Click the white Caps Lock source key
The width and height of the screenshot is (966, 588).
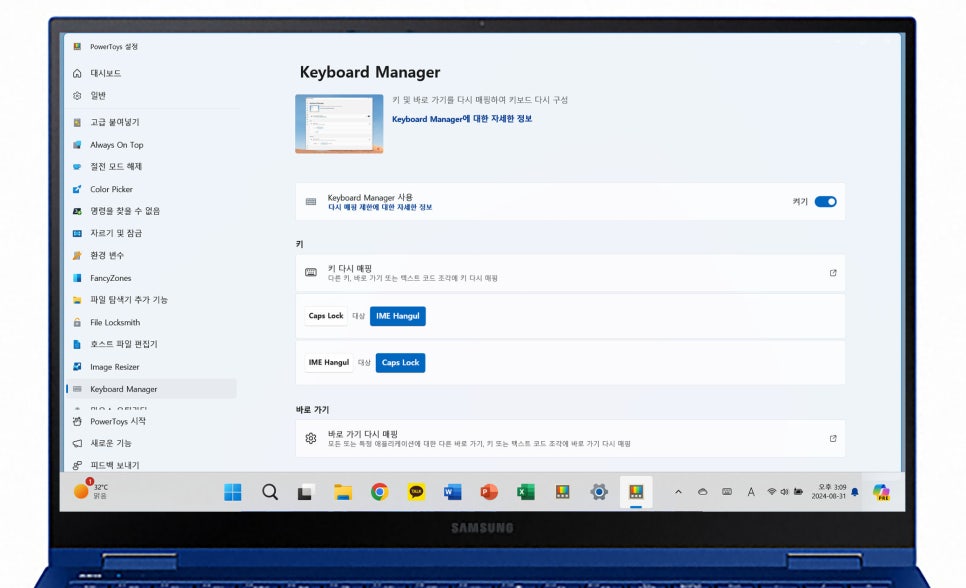pyautogui.click(x=326, y=316)
